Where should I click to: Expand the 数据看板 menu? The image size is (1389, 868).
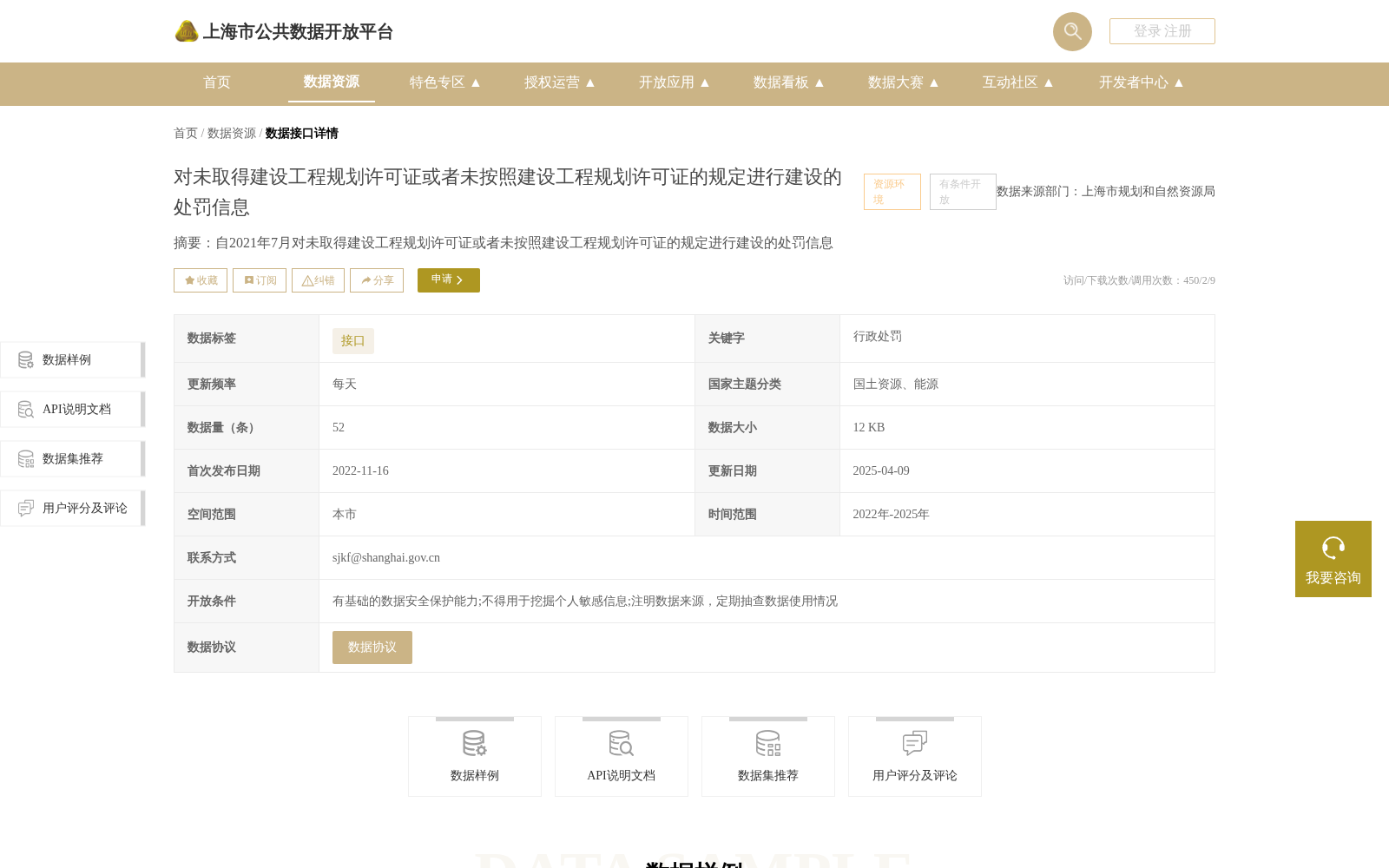(789, 82)
